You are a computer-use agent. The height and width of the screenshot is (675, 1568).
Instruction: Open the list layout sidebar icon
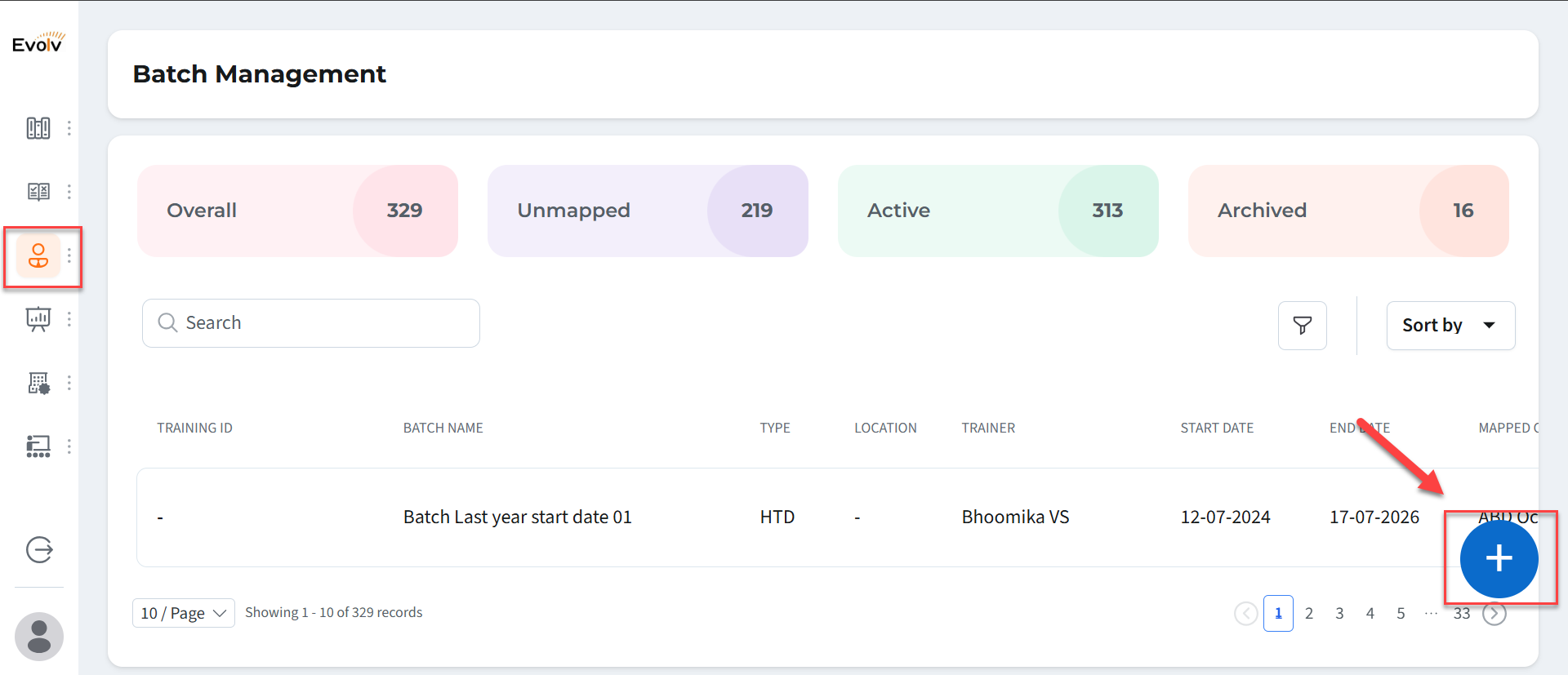38,446
